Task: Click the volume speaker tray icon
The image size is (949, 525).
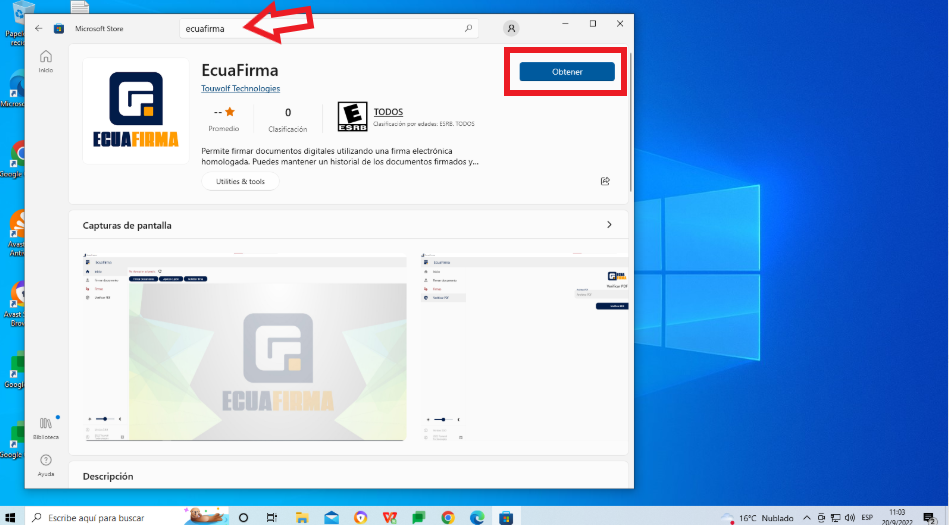Action: [850, 518]
